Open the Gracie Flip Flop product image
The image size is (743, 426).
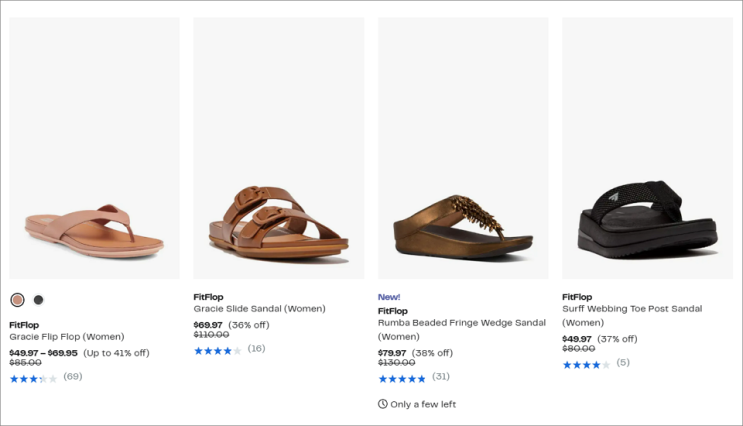point(95,148)
